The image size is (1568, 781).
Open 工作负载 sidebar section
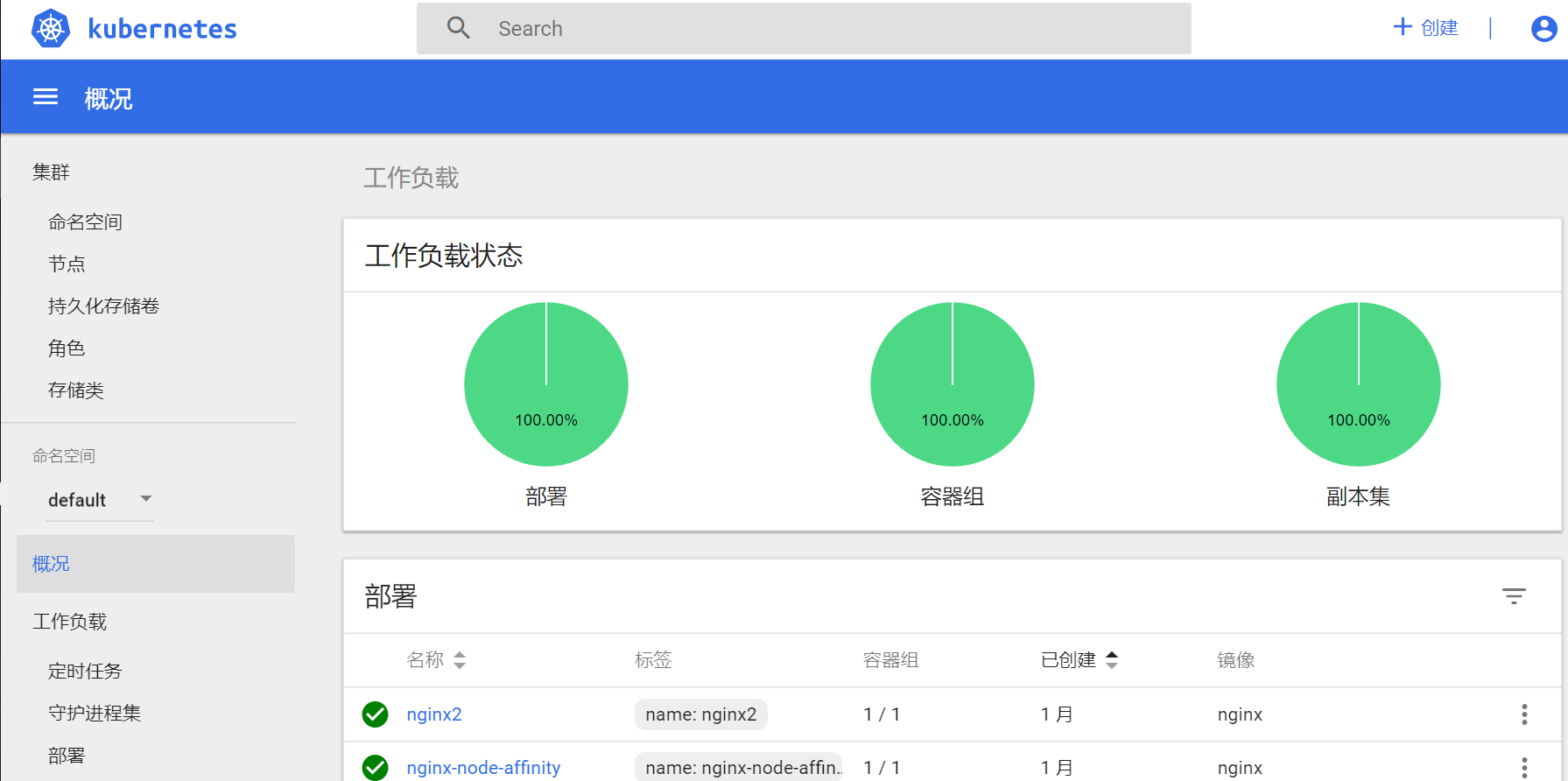coord(69,622)
